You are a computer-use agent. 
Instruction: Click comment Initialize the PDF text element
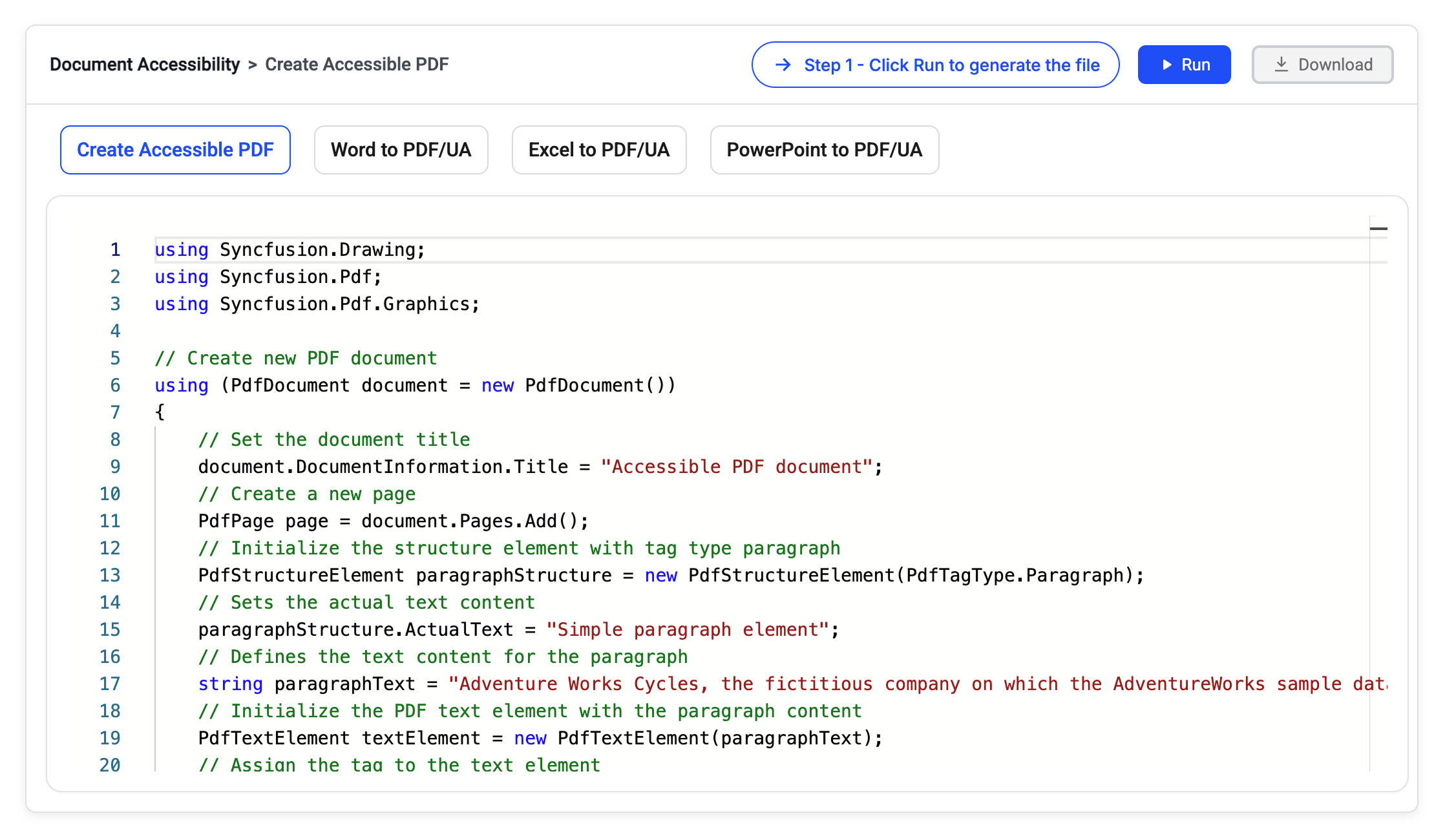pyautogui.click(x=530, y=711)
